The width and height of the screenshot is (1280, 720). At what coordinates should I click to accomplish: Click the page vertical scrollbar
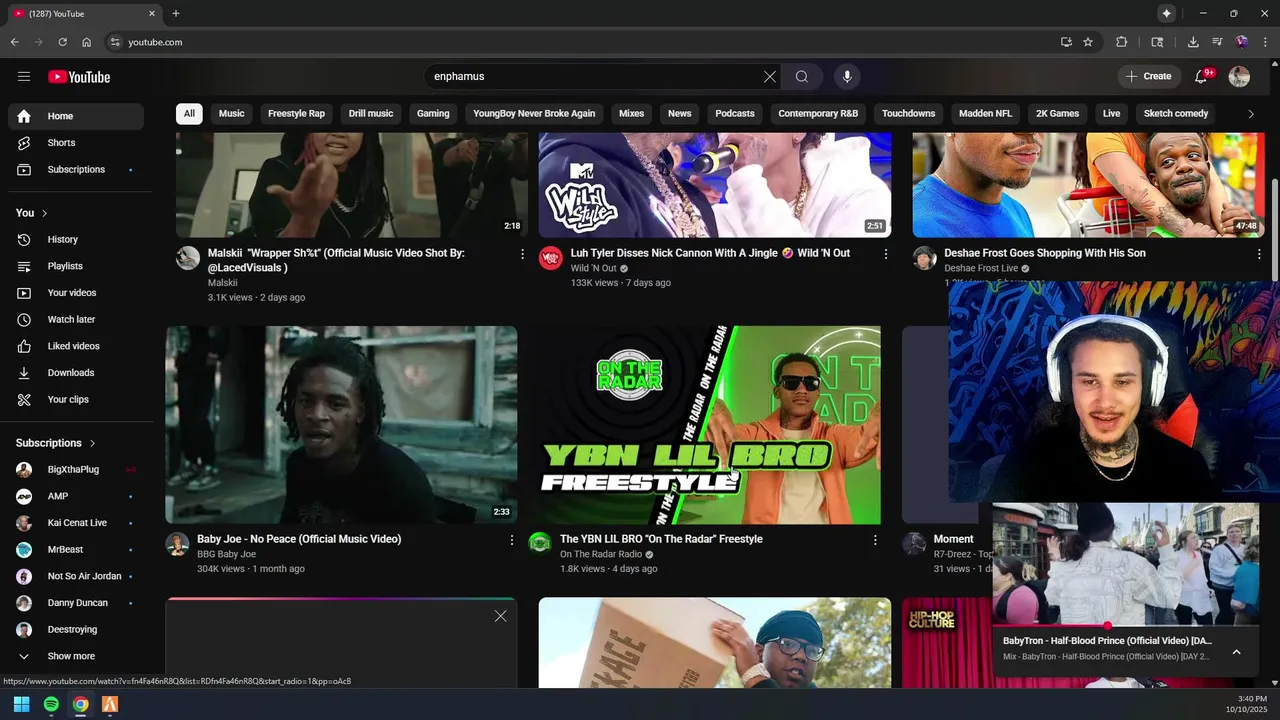tap(1274, 230)
